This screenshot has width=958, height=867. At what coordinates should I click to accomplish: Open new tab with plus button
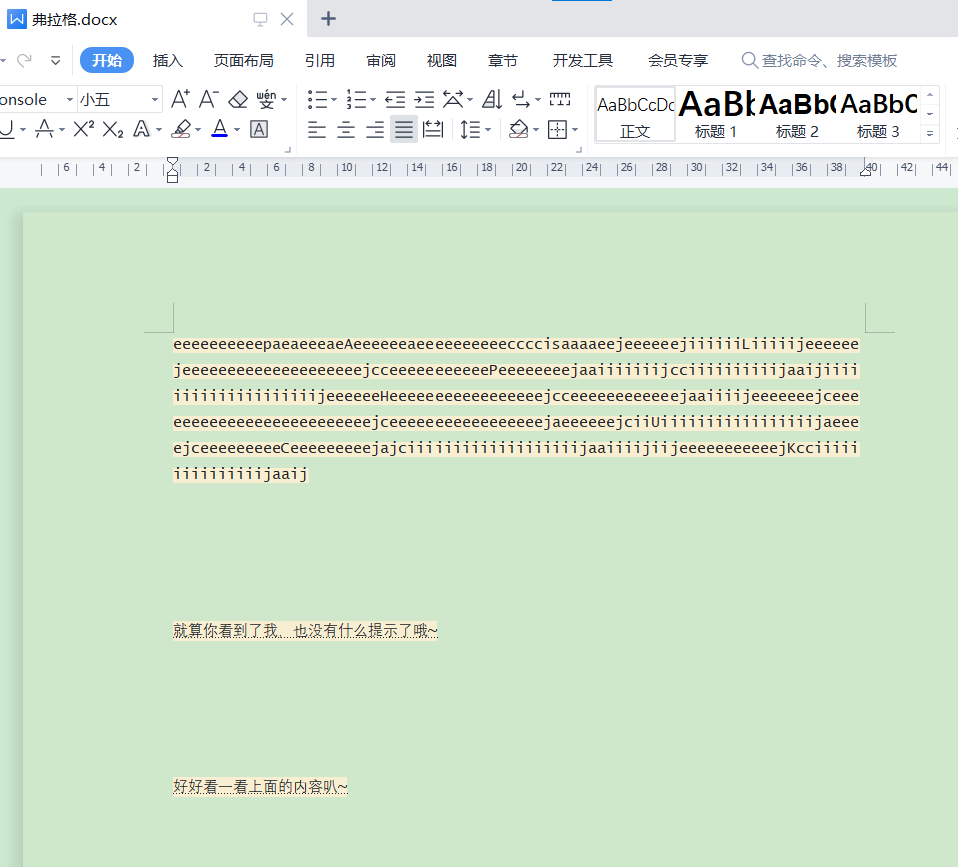[x=328, y=19]
